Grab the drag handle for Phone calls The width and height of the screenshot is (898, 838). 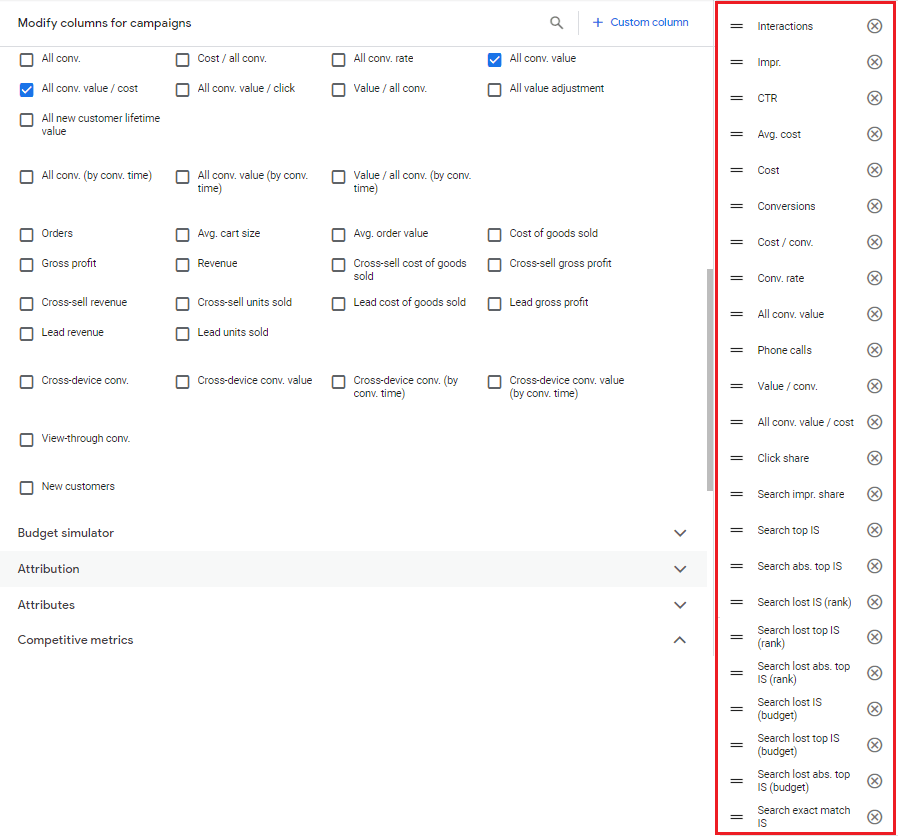(736, 350)
